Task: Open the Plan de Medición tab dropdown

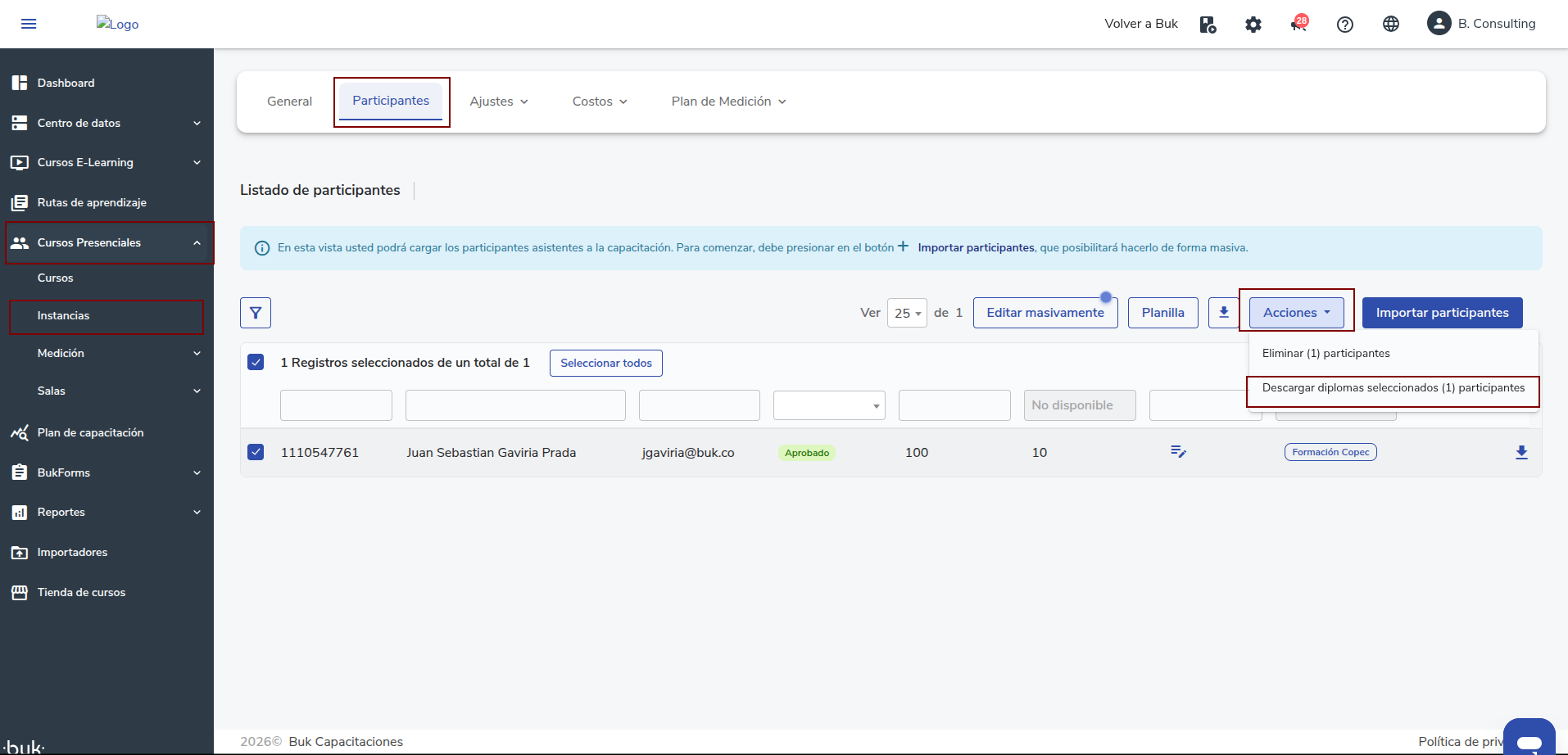Action: (x=728, y=102)
